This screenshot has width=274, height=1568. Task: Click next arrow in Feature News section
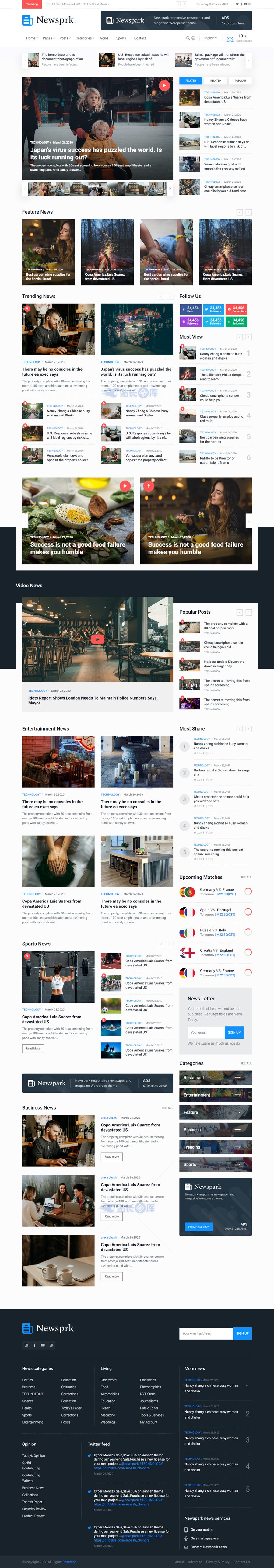[248, 212]
